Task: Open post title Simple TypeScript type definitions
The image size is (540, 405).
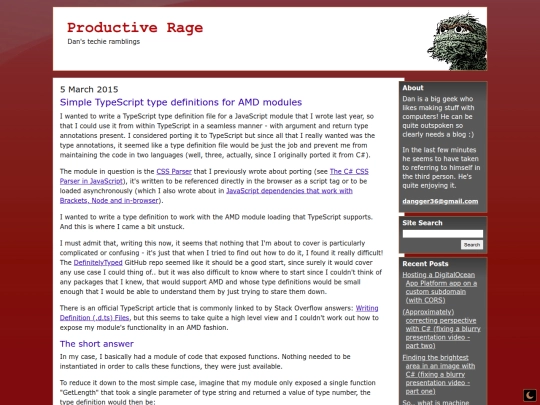Action: click(x=181, y=102)
